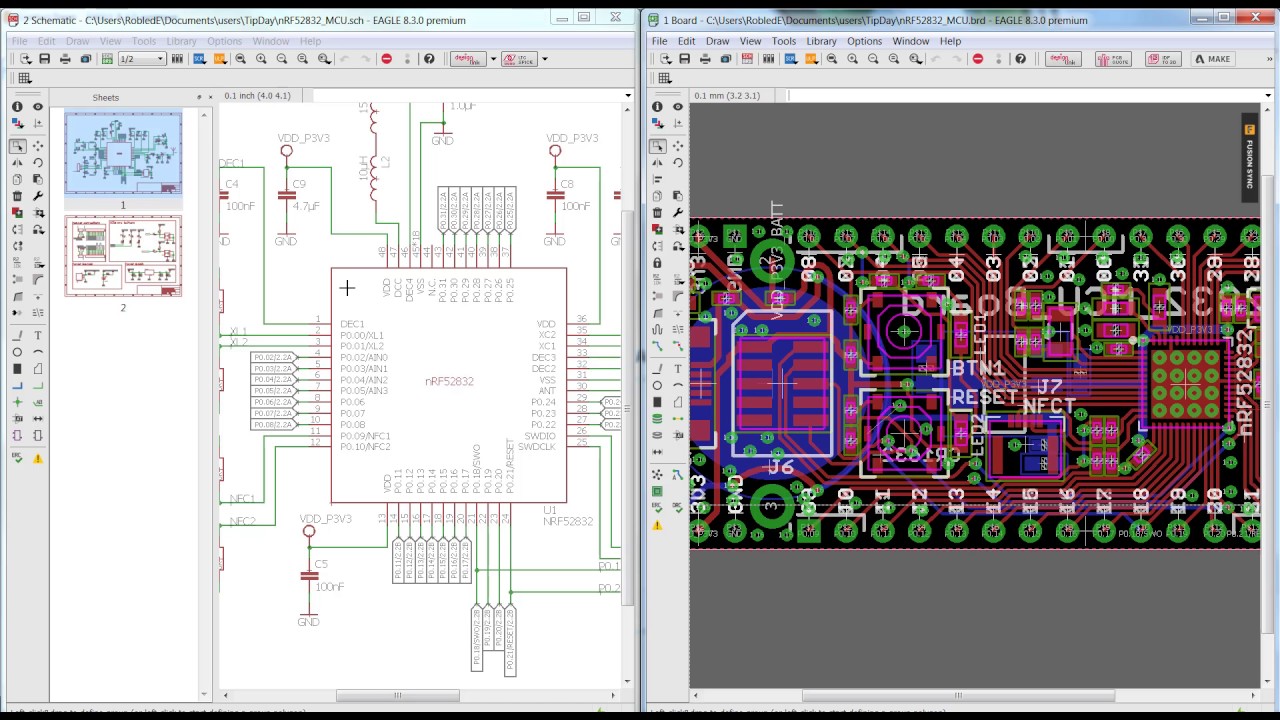Open the File menu in Board window

(x=659, y=41)
